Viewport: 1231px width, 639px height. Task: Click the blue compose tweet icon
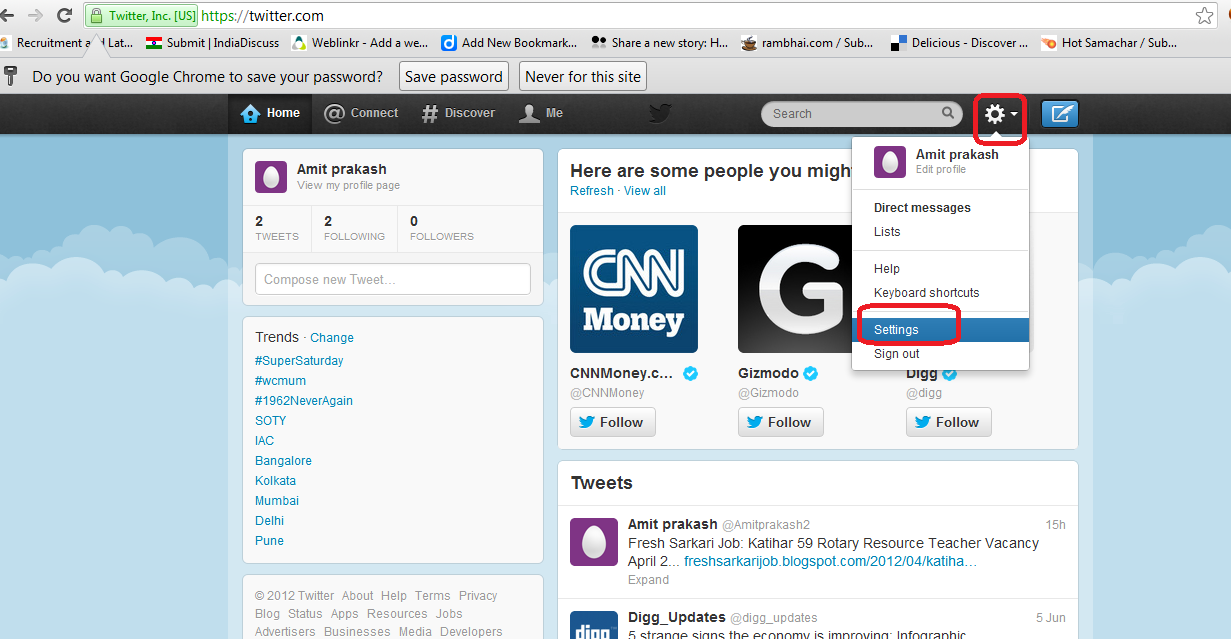click(1060, 114)
